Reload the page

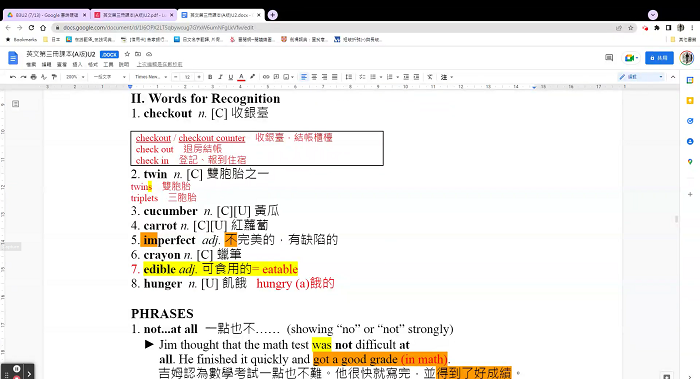pos(31,28)
